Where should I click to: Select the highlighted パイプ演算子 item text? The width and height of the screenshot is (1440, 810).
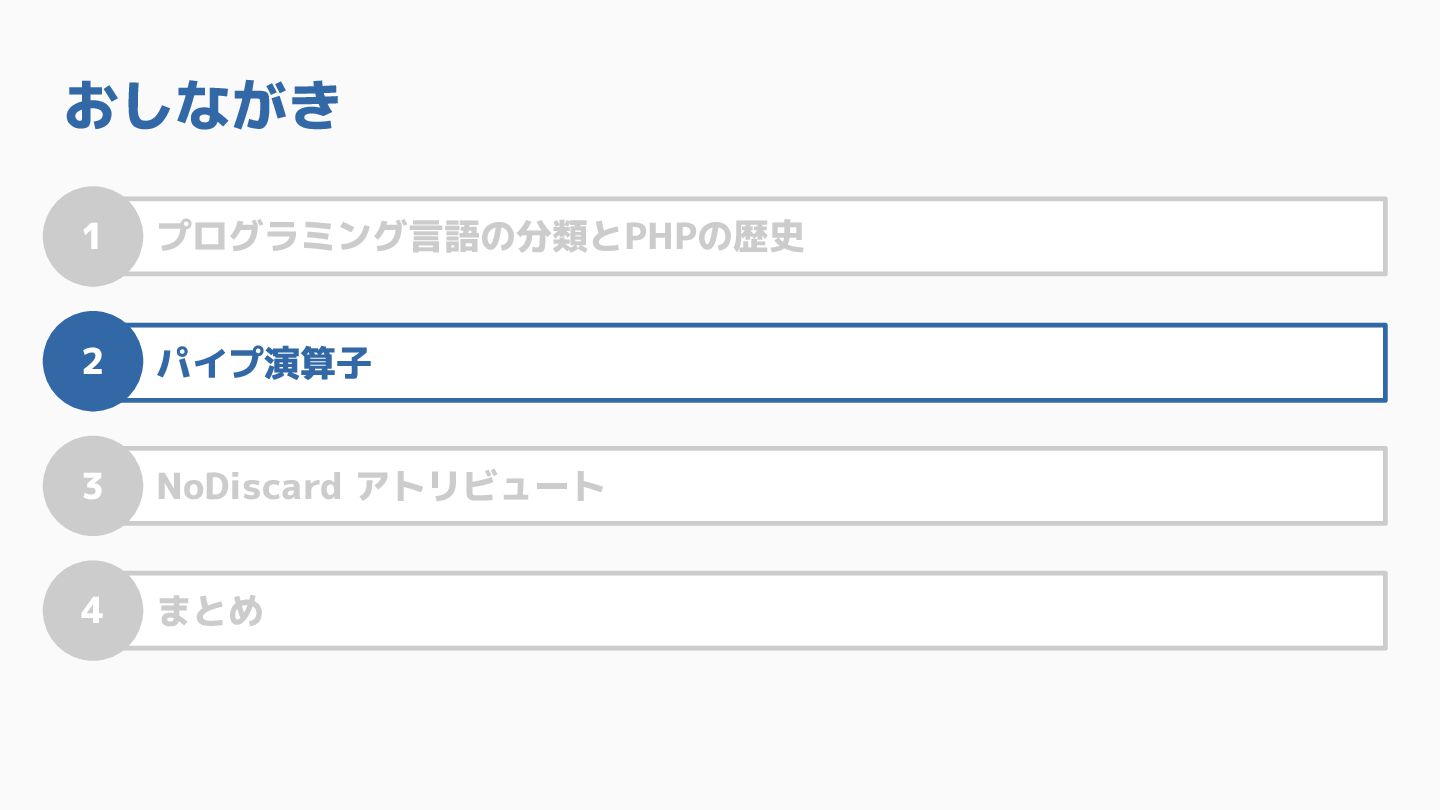coord(264,362)
